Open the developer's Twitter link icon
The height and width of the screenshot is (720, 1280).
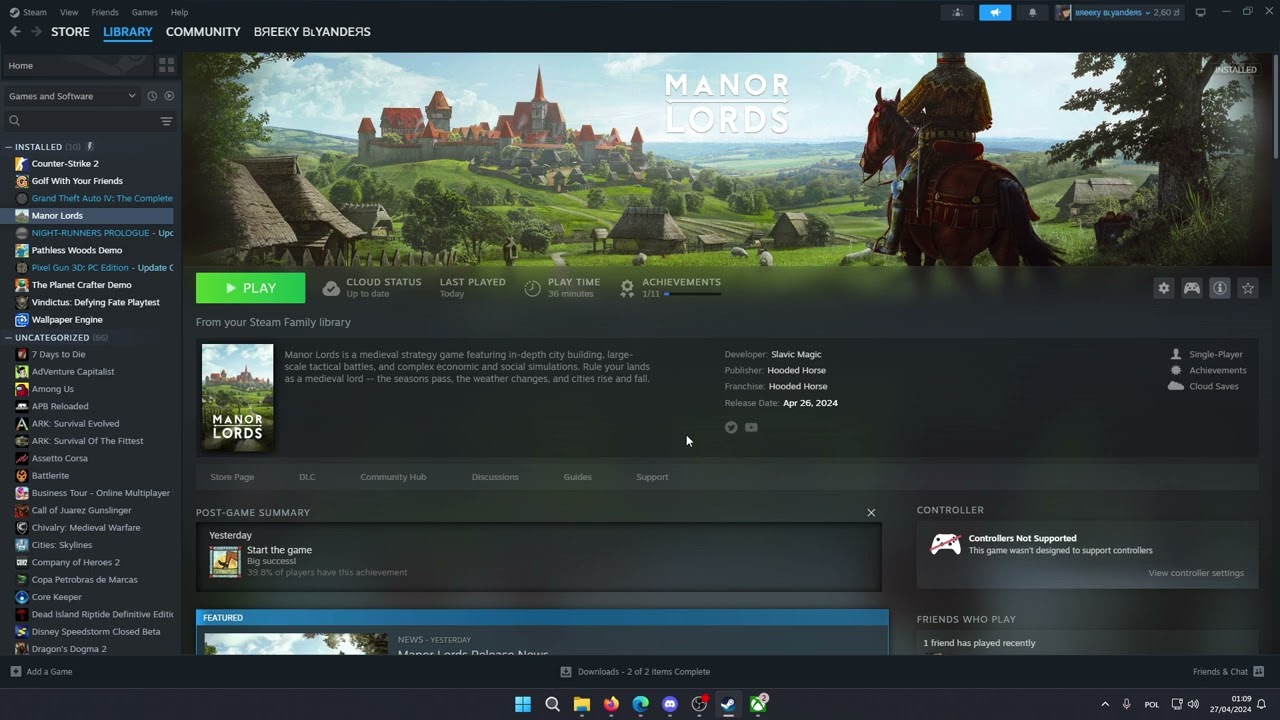coord(731,427)
